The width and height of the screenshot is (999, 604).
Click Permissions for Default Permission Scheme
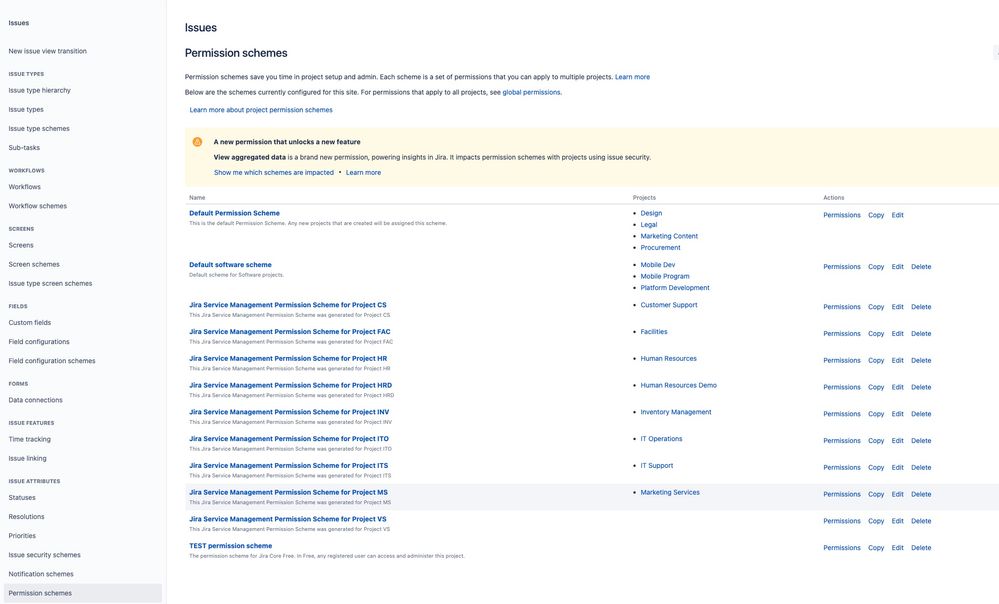[x=842, y=215]
